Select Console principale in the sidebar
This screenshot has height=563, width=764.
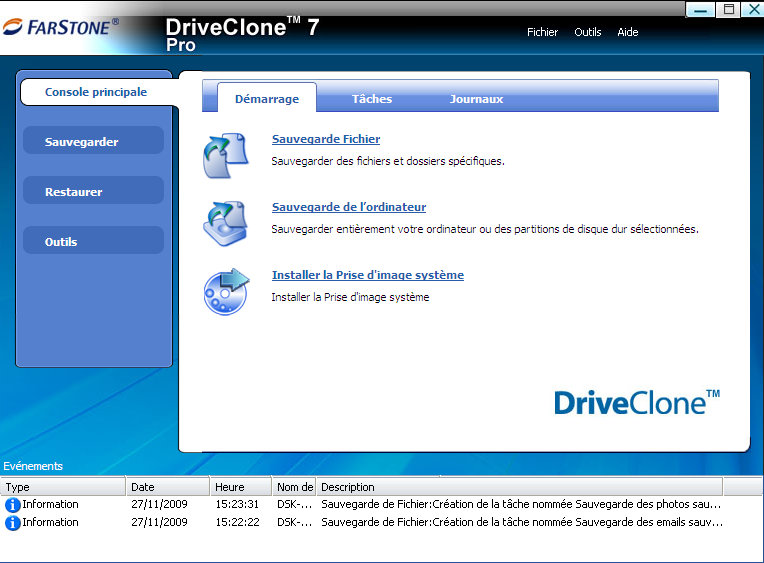click(x=96, y=92)
